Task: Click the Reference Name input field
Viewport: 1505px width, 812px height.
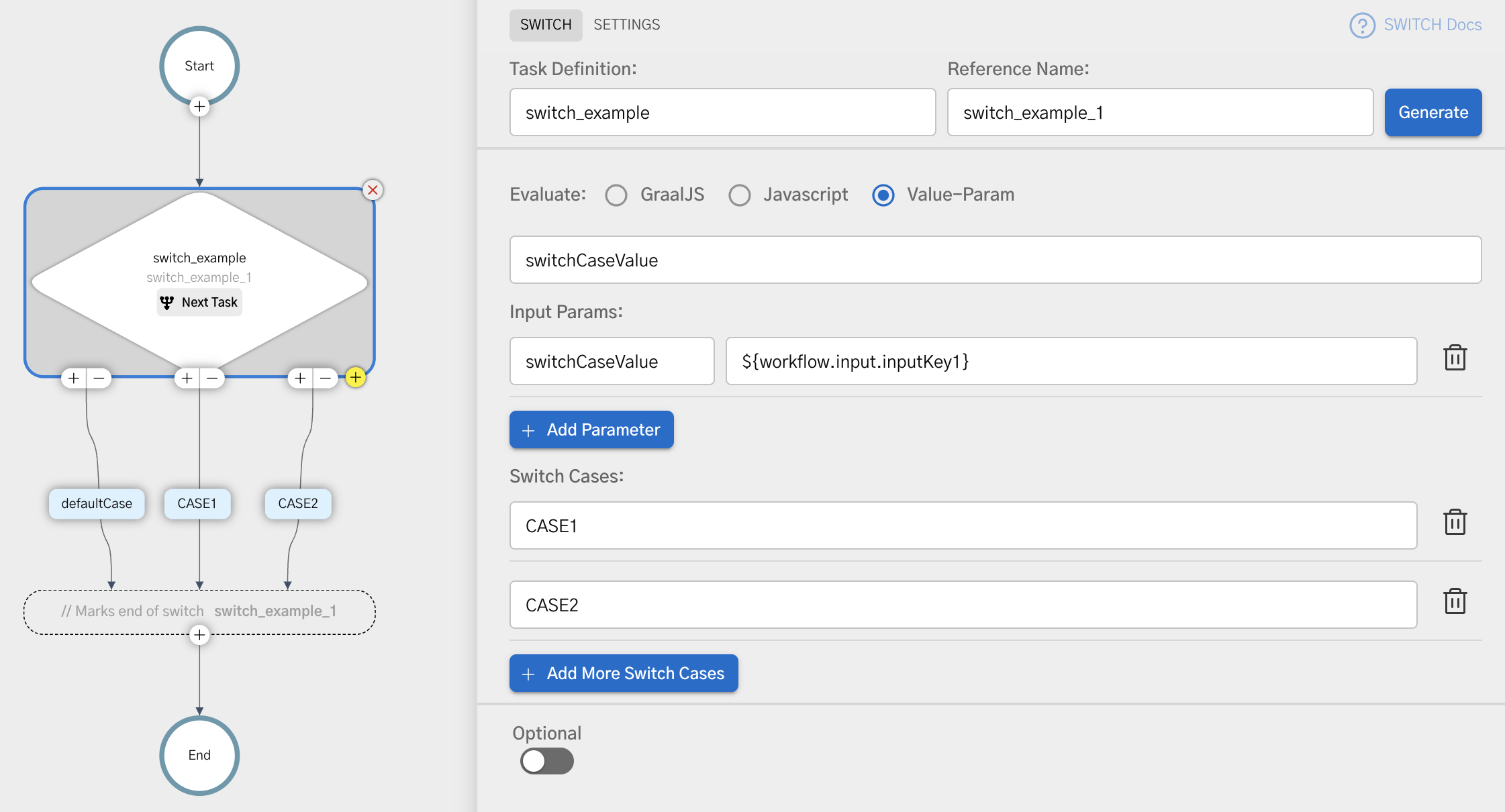Action: click(x=1159, y=113)
